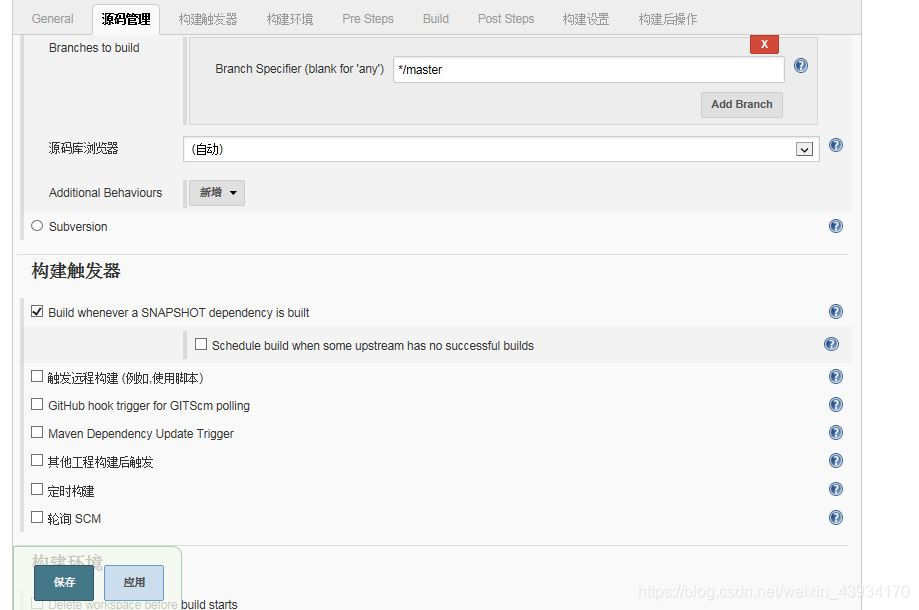Screen dimensions: 919x610
Task: Open help icon for 触发远程构建
Action: 836,377
